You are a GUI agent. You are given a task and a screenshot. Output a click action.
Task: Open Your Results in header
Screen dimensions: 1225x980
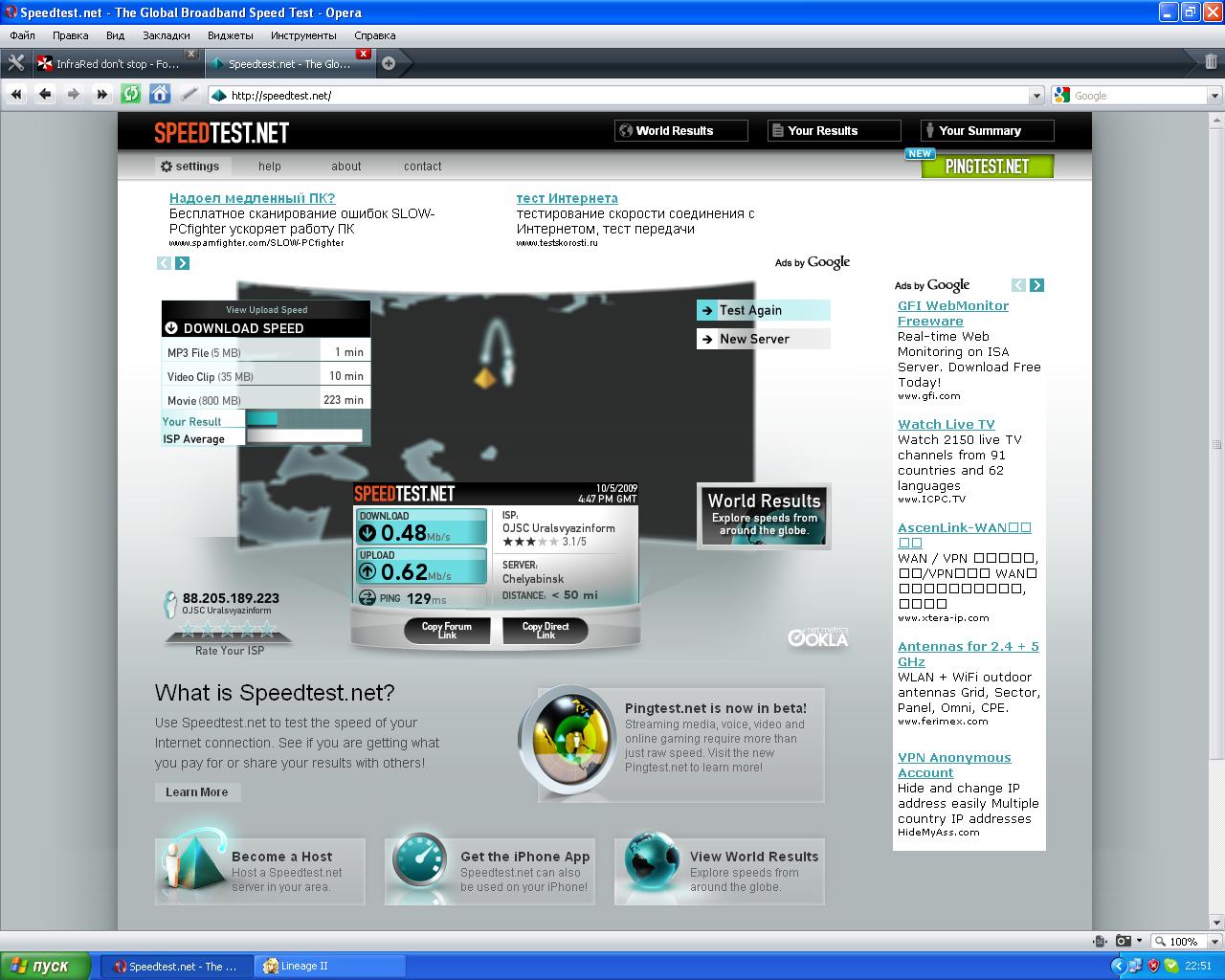point(834,130)
